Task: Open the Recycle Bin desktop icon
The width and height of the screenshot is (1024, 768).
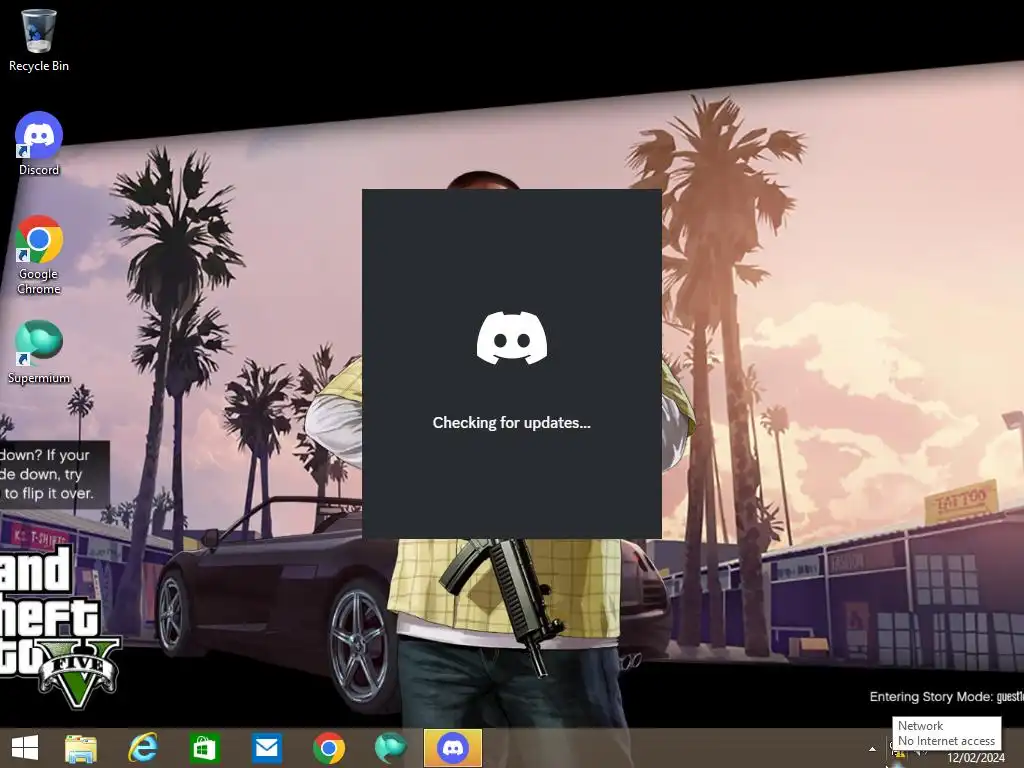Action: [x=39, y=39]
